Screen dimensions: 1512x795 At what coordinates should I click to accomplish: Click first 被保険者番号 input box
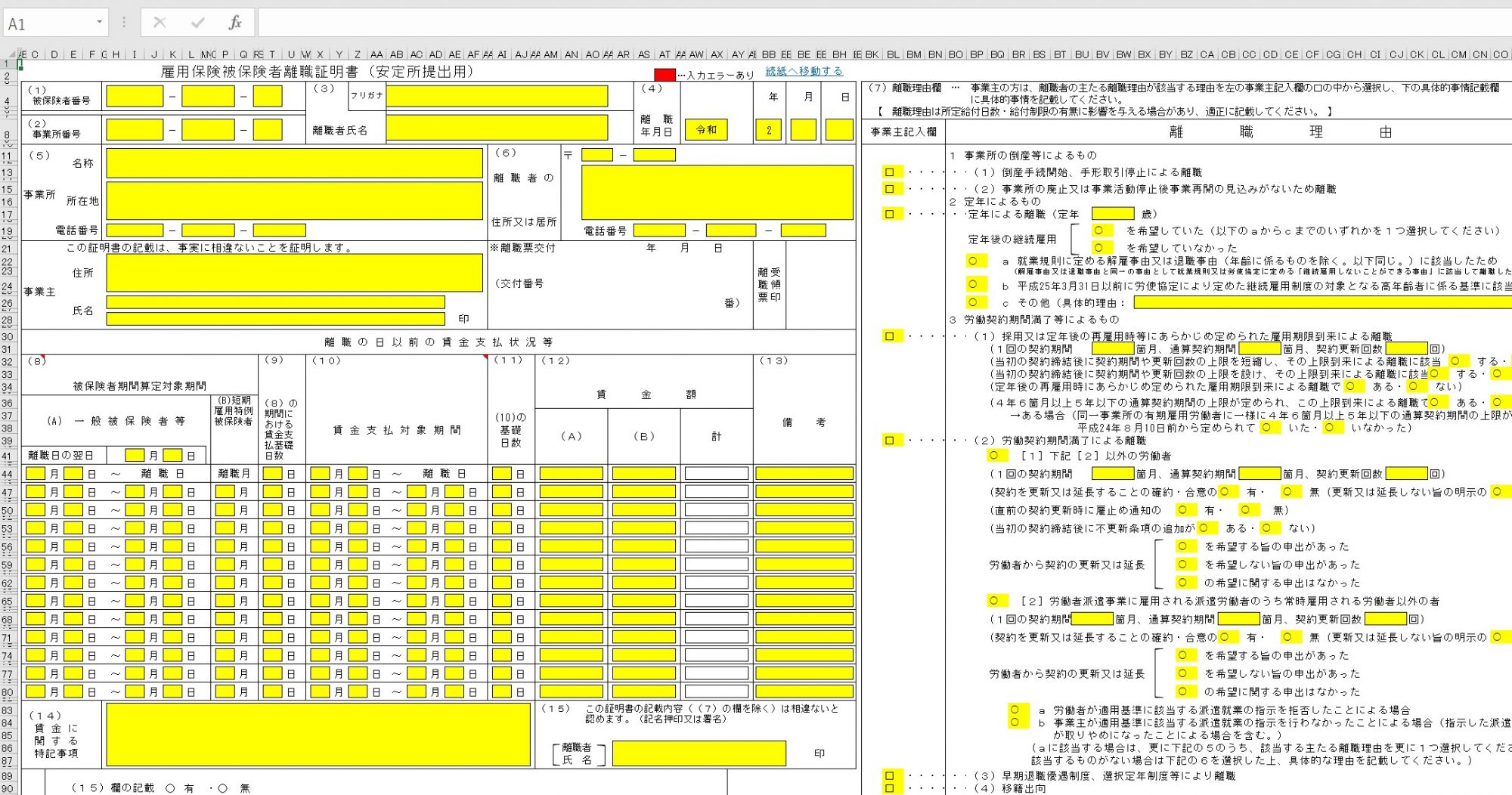point(135,96)
